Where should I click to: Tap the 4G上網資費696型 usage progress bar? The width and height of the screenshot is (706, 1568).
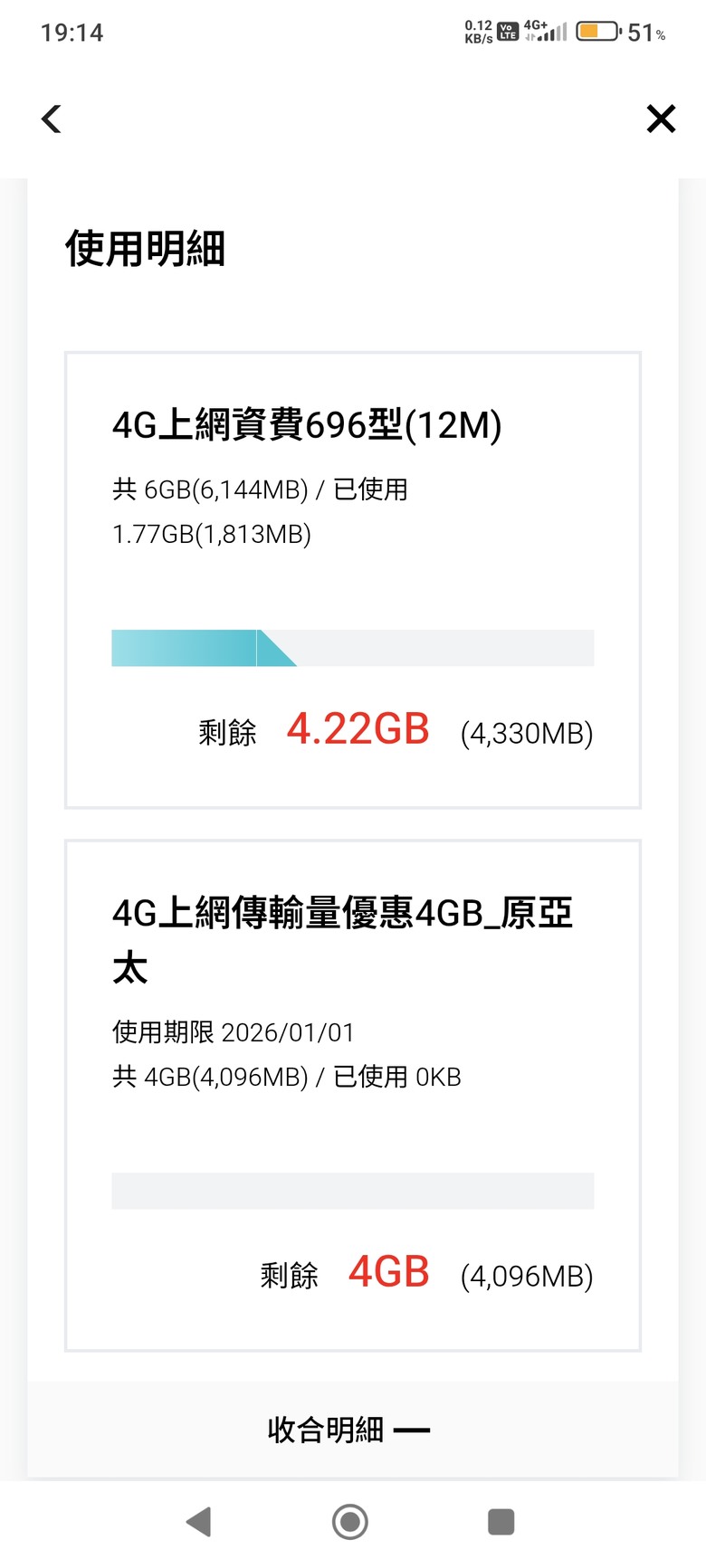click(x=352, y=648)
